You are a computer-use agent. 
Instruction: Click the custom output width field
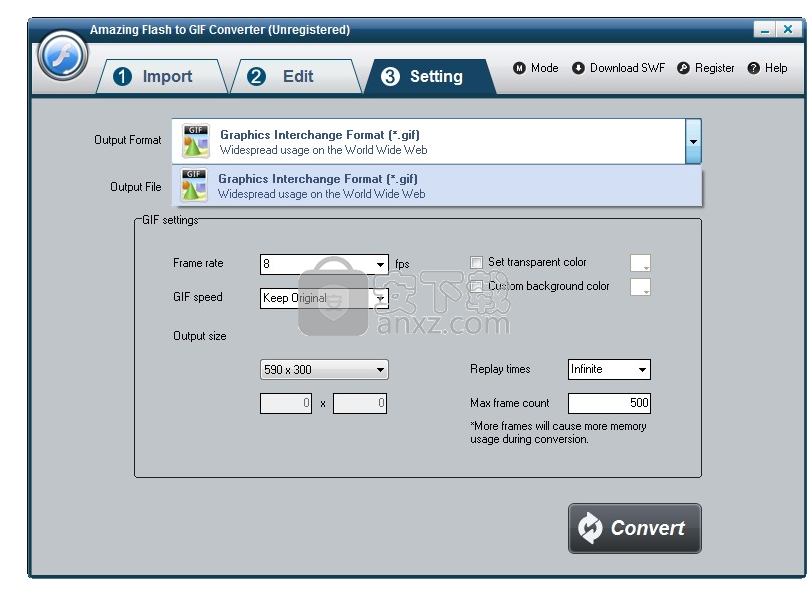tap(286, 403)
